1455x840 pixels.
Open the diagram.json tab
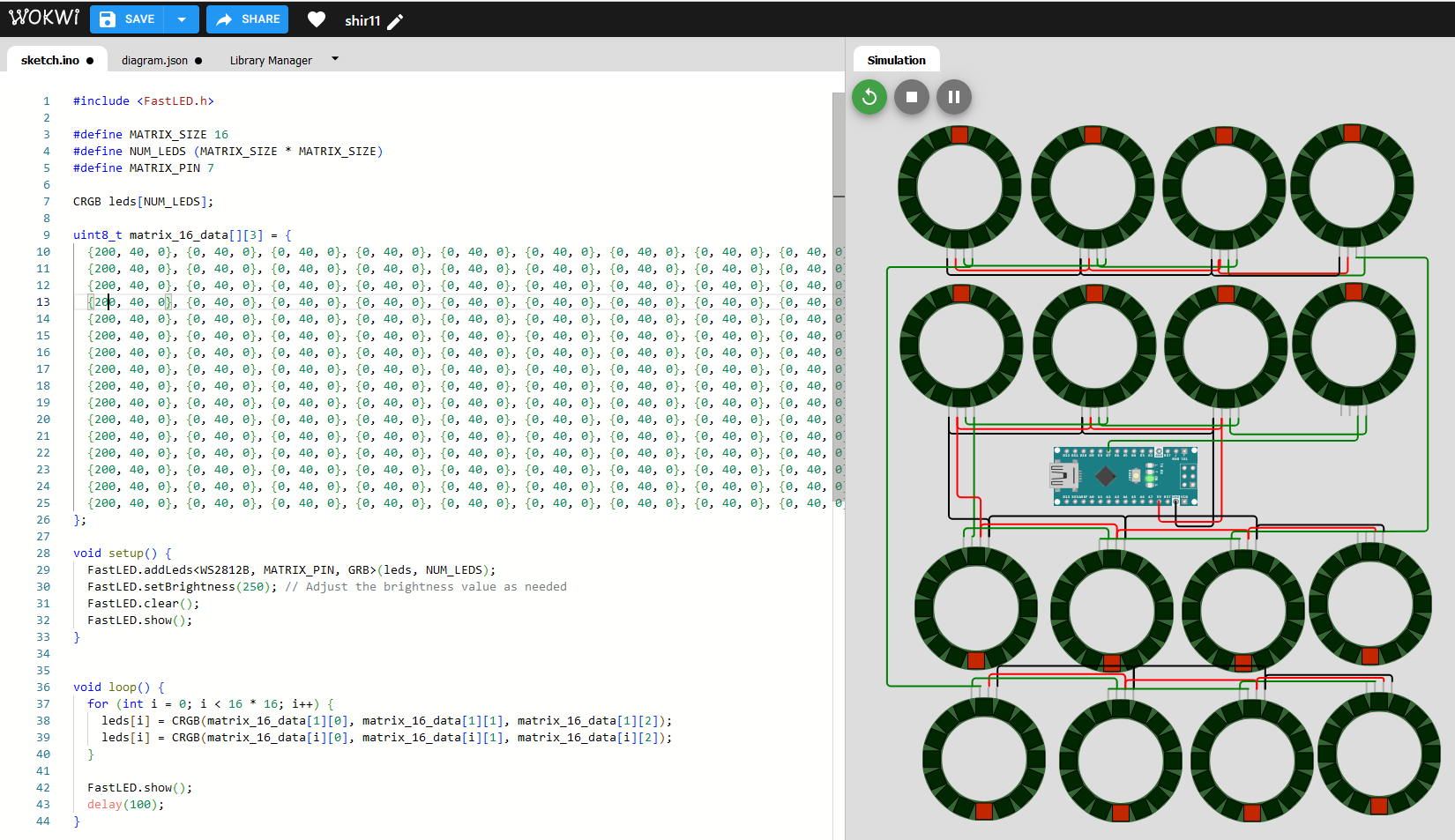click(x=154, y=60)
